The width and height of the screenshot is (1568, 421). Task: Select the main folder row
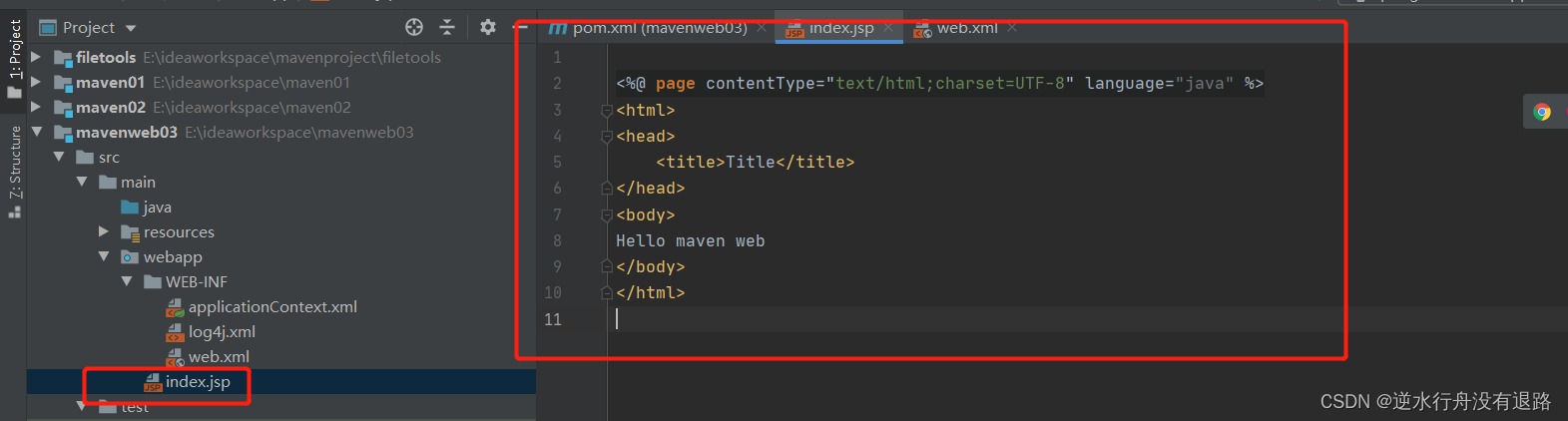tap(127, 182)
